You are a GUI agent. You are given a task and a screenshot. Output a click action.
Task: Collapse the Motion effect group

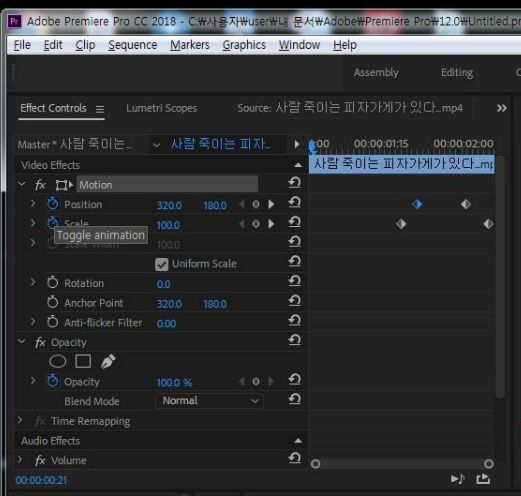[22, 184]
